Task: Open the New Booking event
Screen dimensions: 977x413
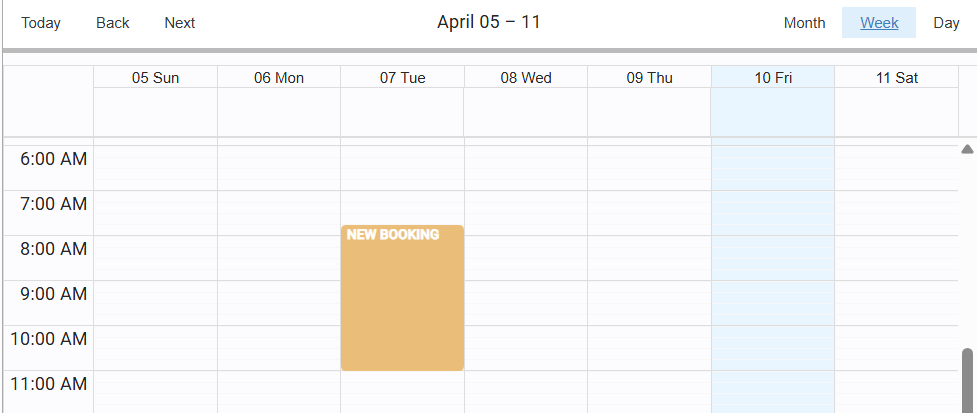Action: pos(402,298)
